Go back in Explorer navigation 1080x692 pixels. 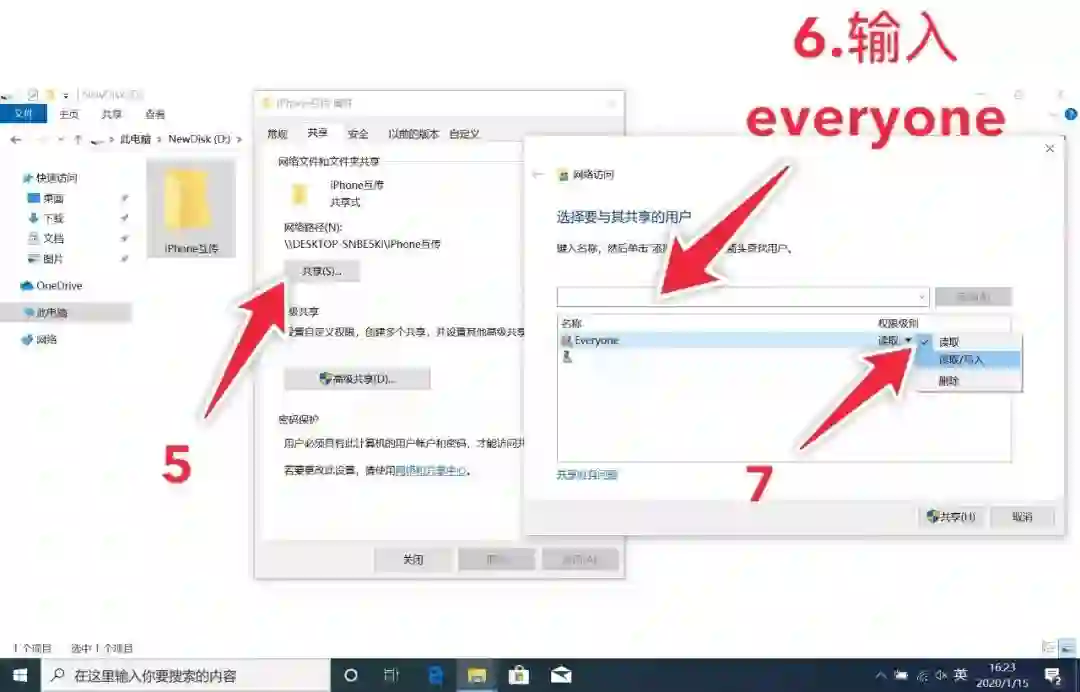tap(16, 140)
